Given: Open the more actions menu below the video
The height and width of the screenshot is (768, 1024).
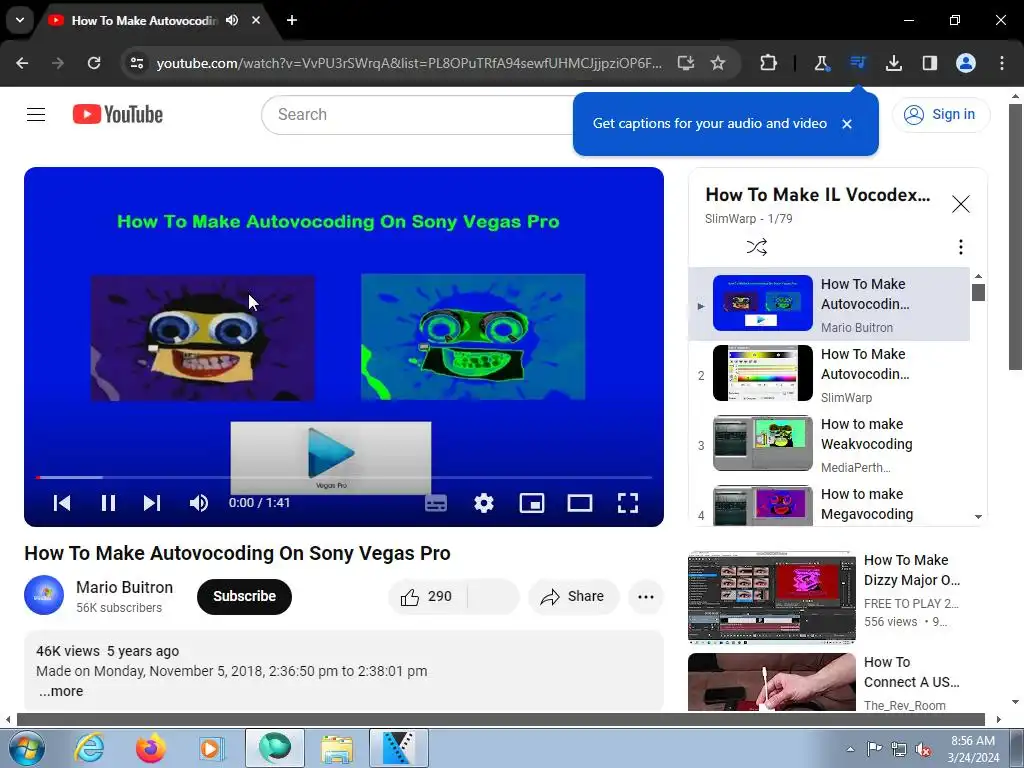Looking at the screenshot, I should (646, 596).
